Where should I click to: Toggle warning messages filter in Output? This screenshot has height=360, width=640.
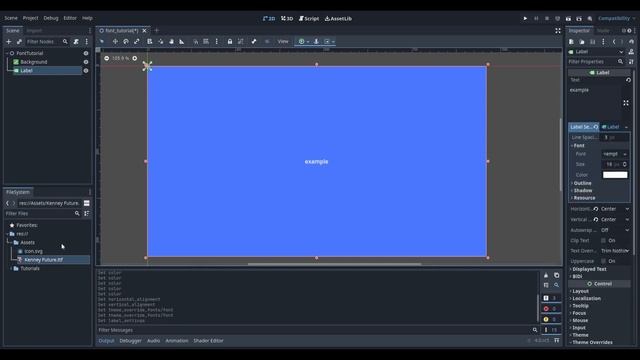[550, 319]
